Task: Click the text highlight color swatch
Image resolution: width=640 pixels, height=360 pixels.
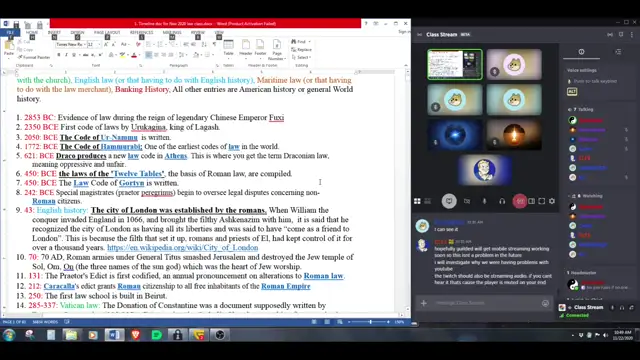Action: pyautogui.click(x=122, y=55)
